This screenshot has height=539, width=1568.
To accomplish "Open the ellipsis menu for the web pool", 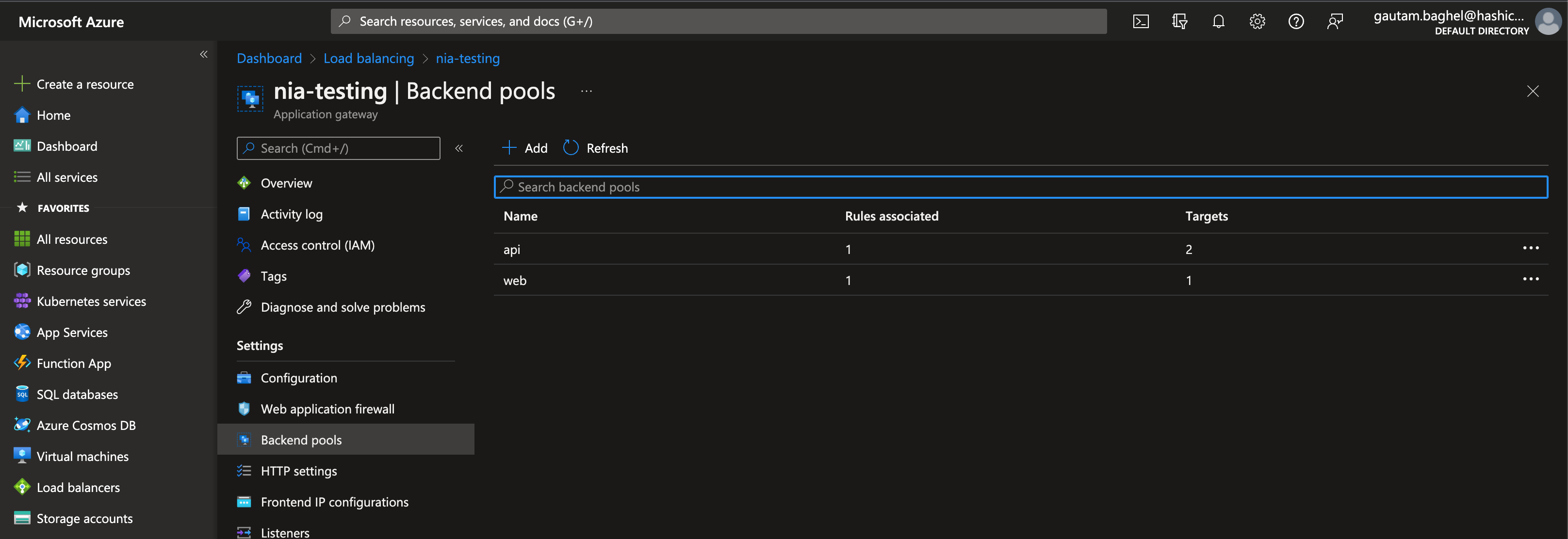I will [1532, 279].
